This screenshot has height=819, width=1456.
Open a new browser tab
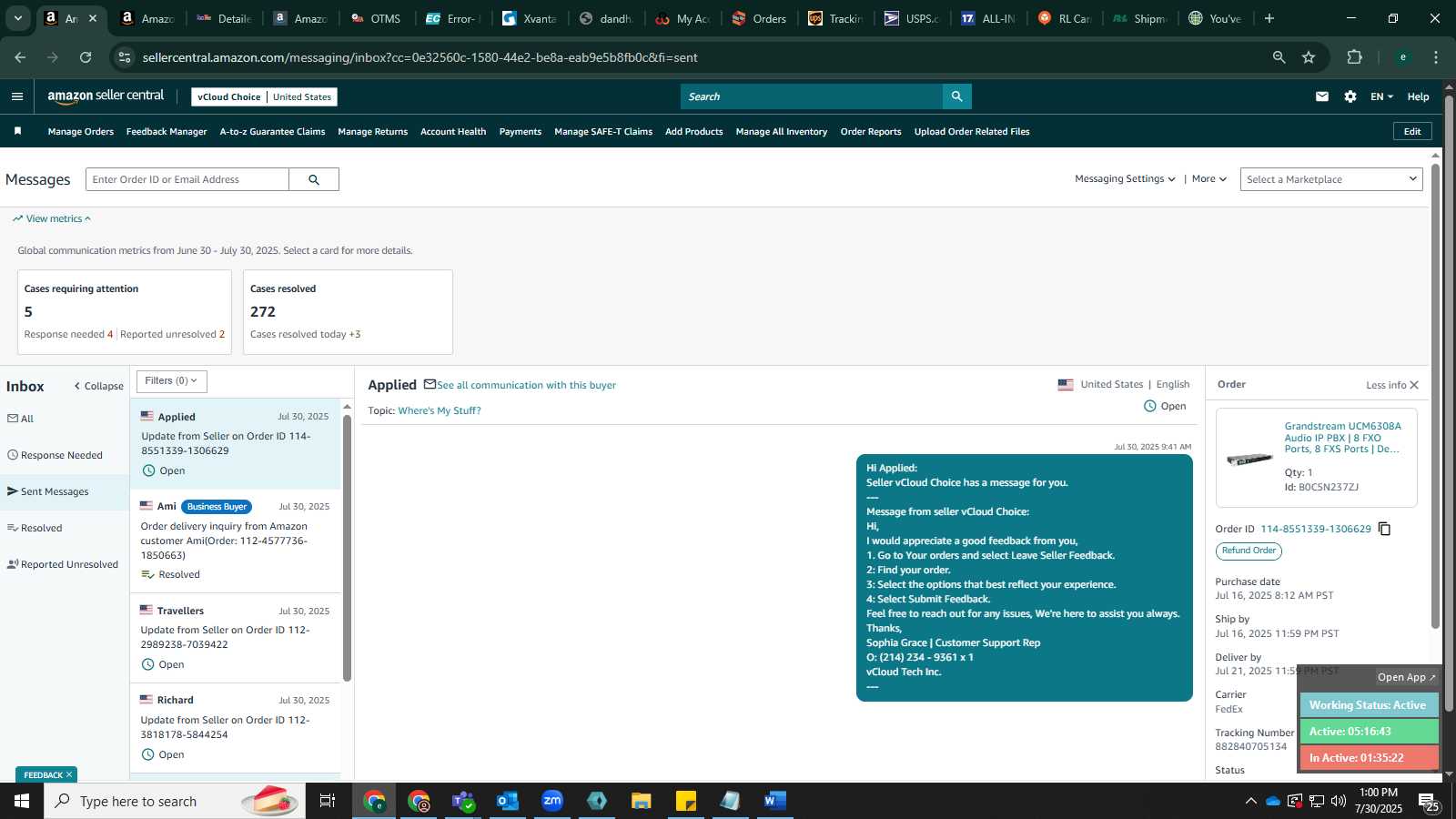(1269, 18)
